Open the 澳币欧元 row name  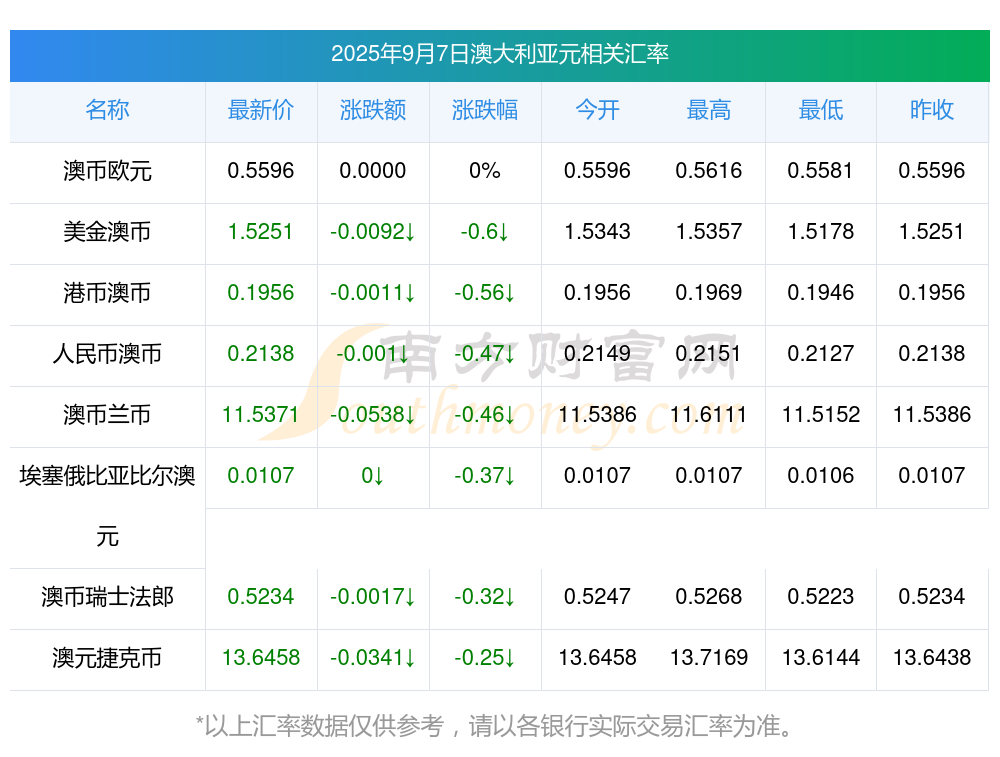(107, 171)
